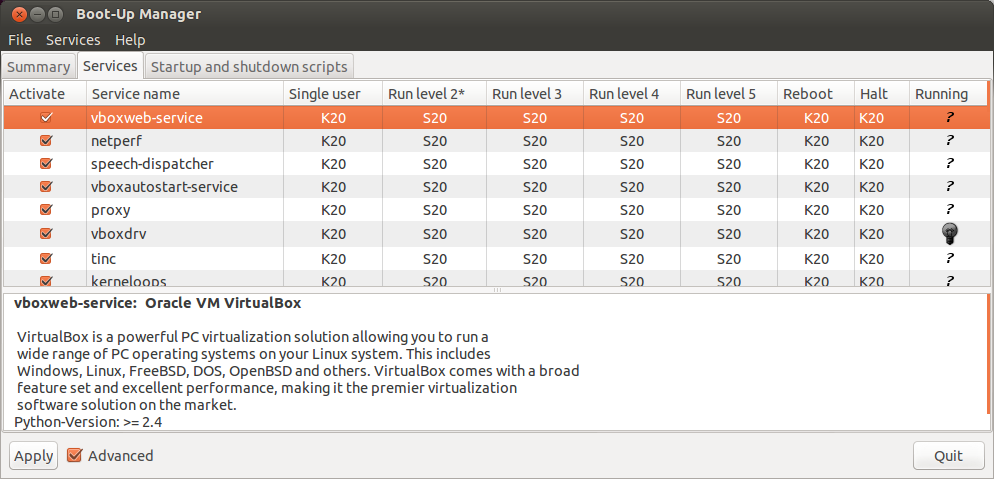Disable the netperf service checkbox
The width and height of the screenshot is (994, 479).
pyautogui.click(x=46, y=141)
